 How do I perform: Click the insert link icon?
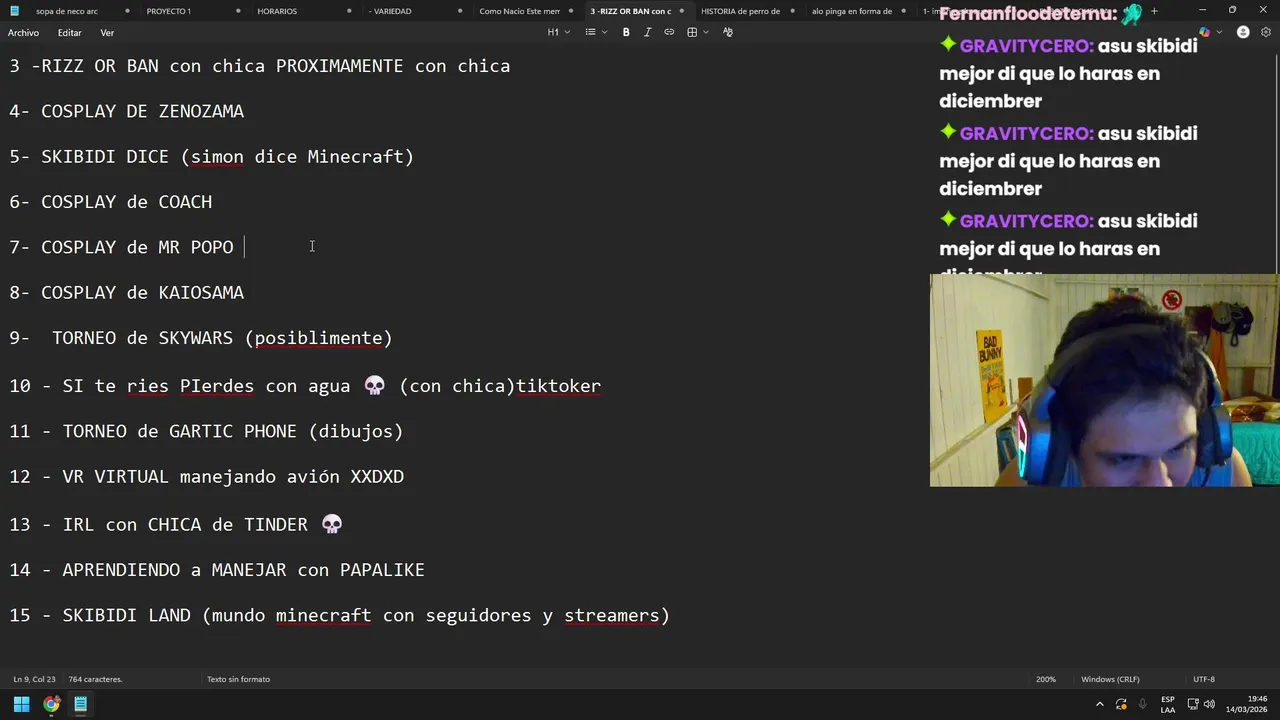(669, 32)
